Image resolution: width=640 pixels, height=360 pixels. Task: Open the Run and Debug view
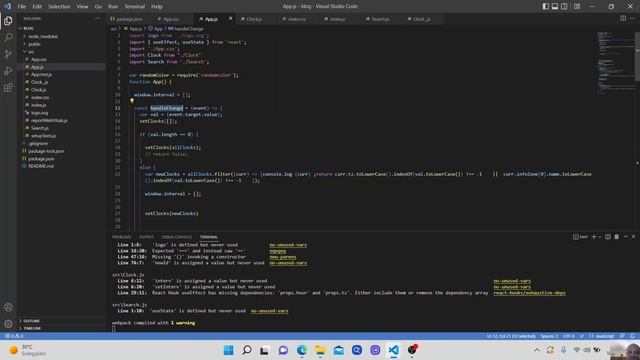[x=8, y=71]
